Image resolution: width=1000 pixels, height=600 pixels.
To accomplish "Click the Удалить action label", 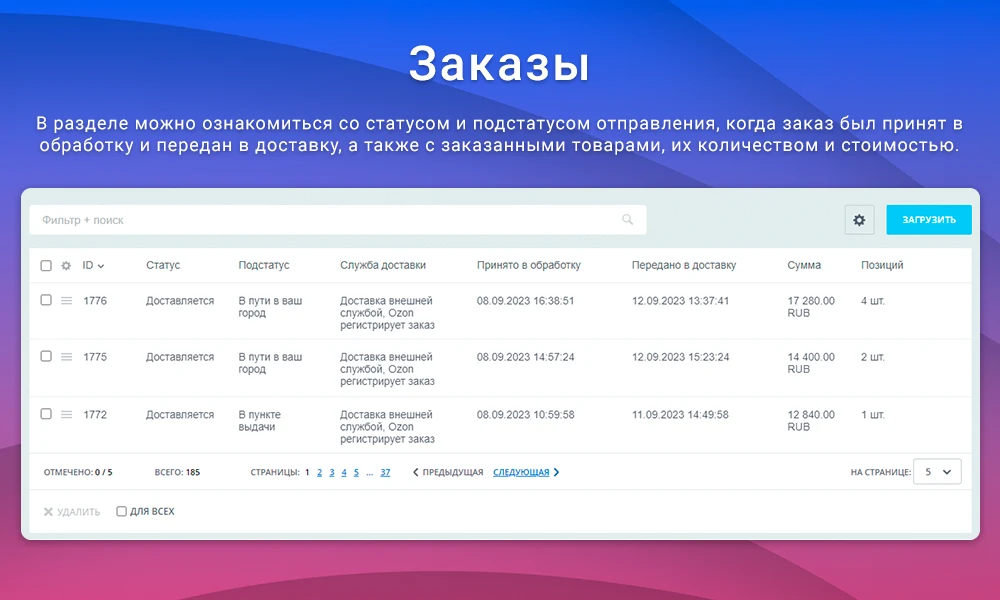I will [78, 511].
